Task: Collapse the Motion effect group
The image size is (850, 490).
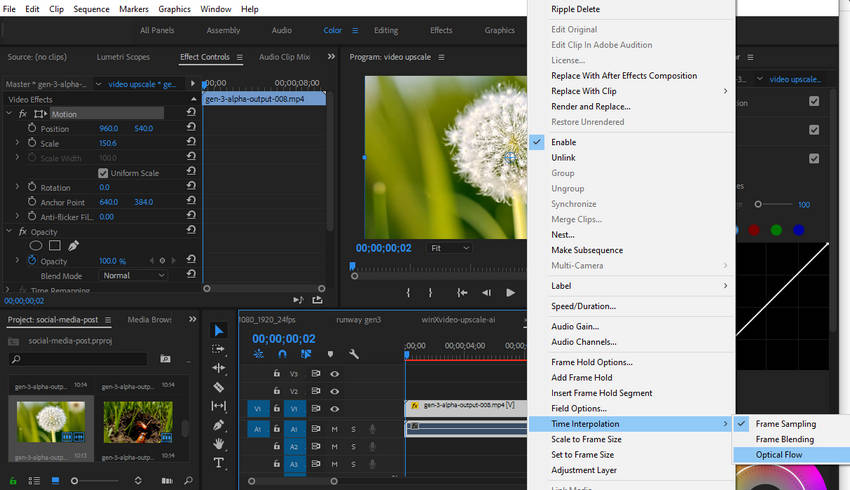Action: coord(9,113)
